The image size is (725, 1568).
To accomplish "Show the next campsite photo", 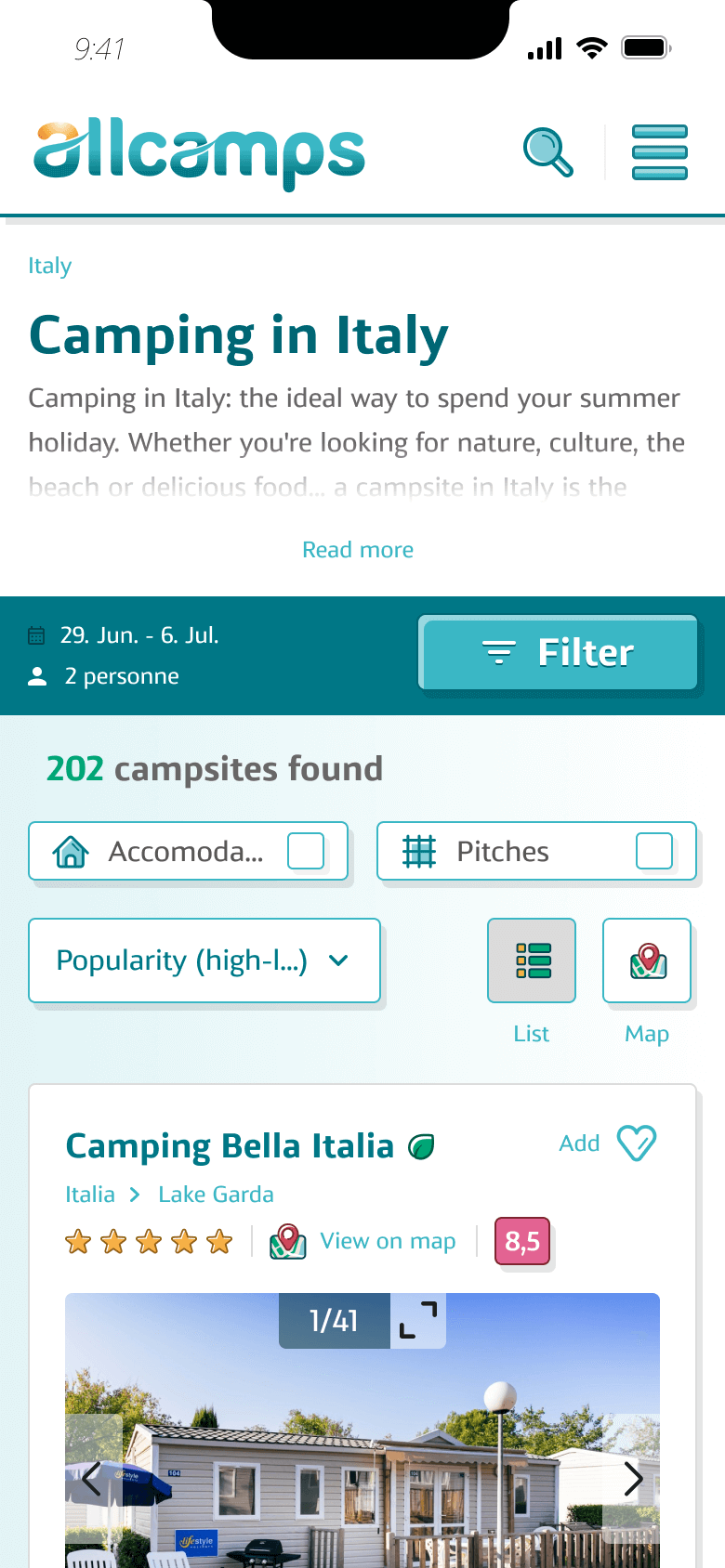I will pyautogui.click(x=633, y=1479).
